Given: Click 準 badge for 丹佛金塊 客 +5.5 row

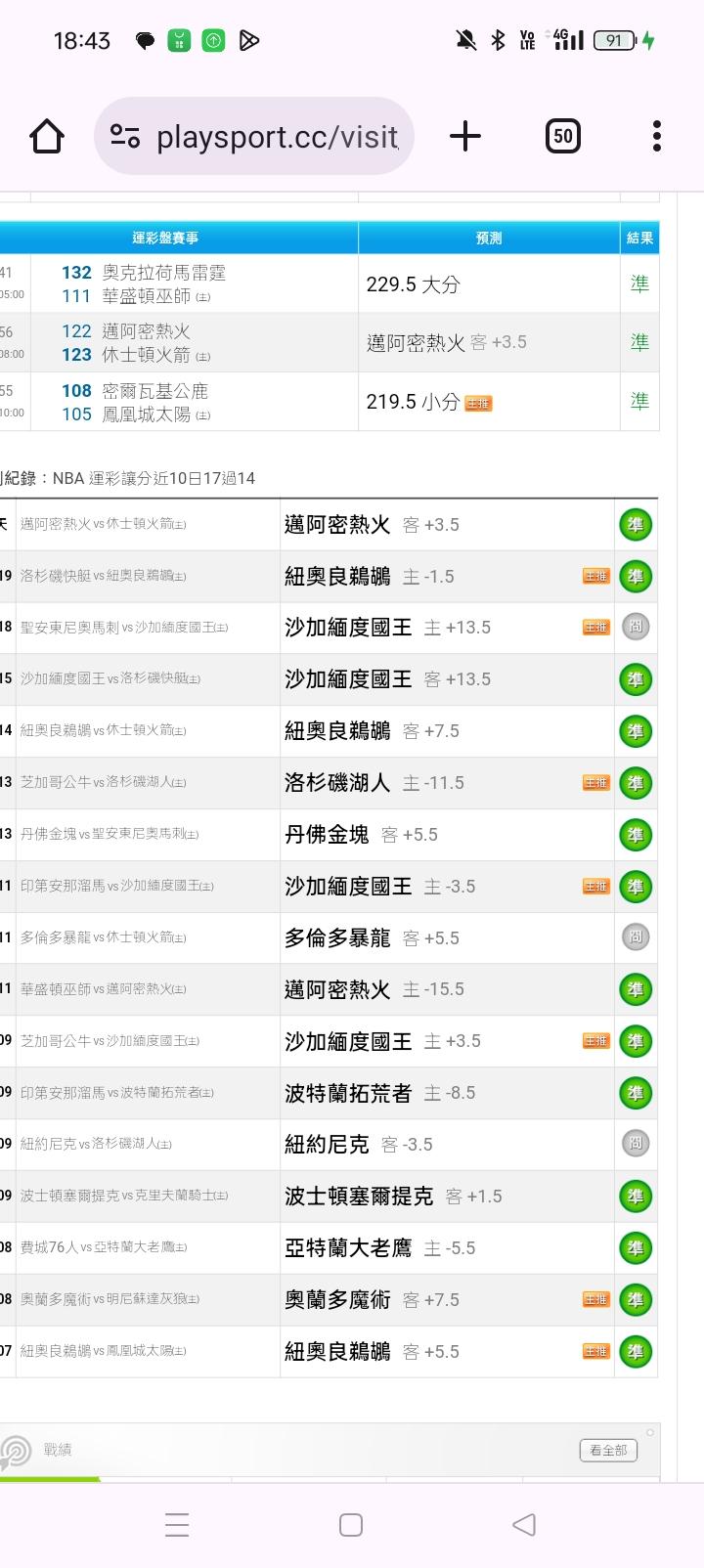Looking at the screenshot, I should tap(636, 835).
